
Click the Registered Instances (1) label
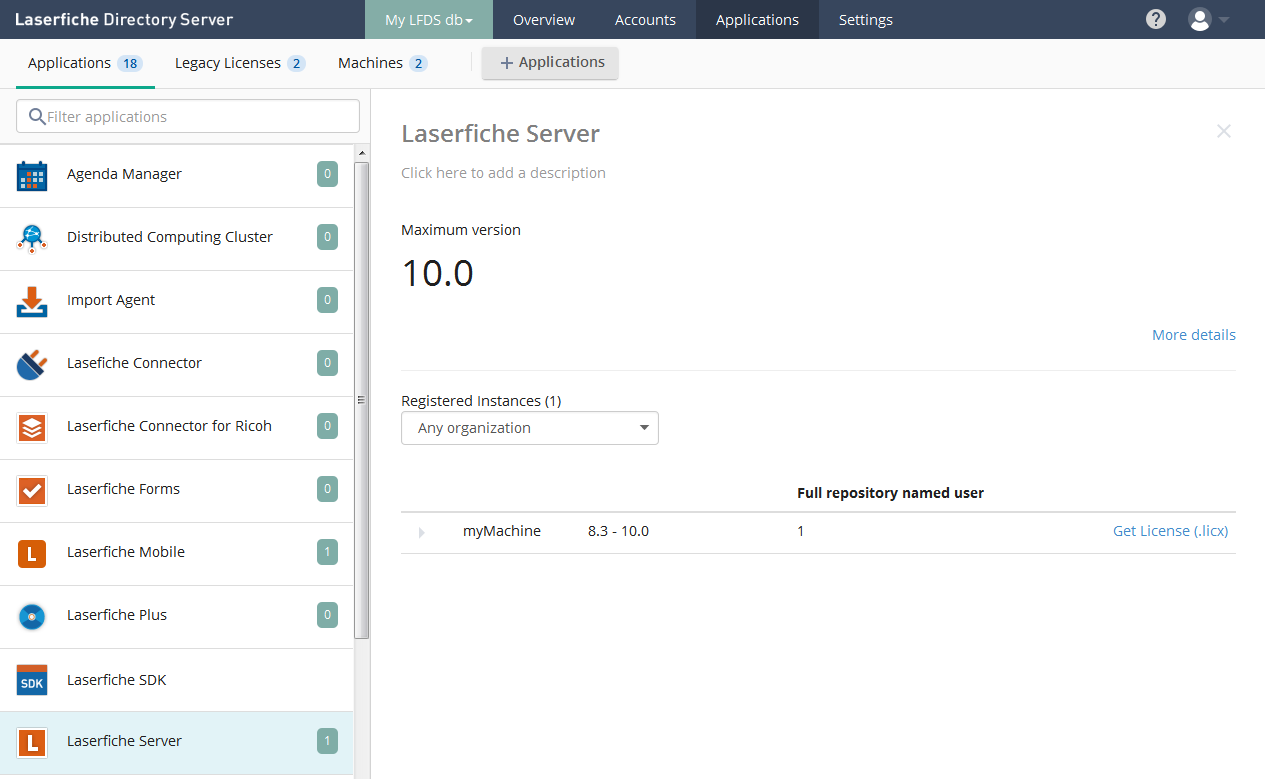point(481,401)
